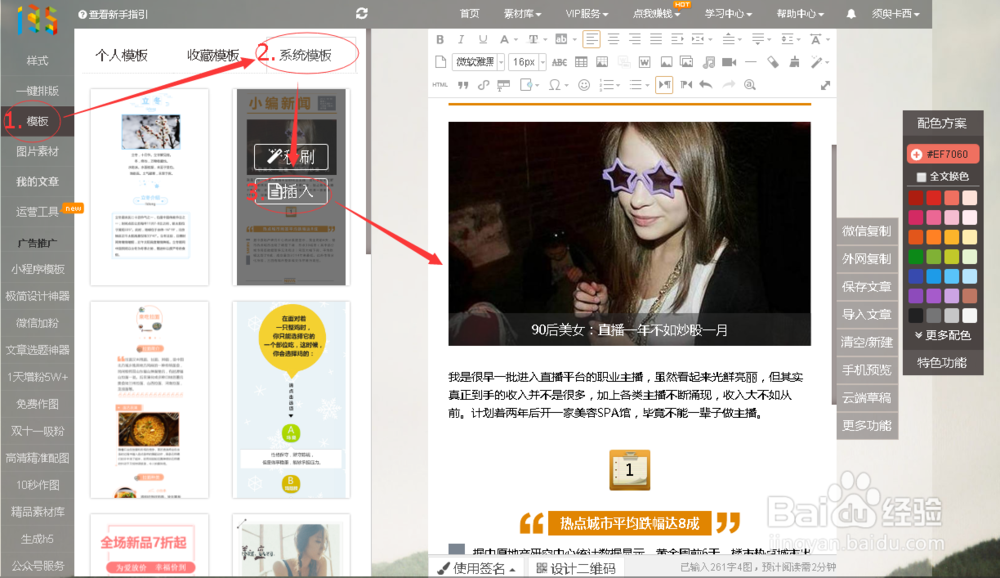Import a Word document
1000x578 pixels.
(x=644, y=62)
